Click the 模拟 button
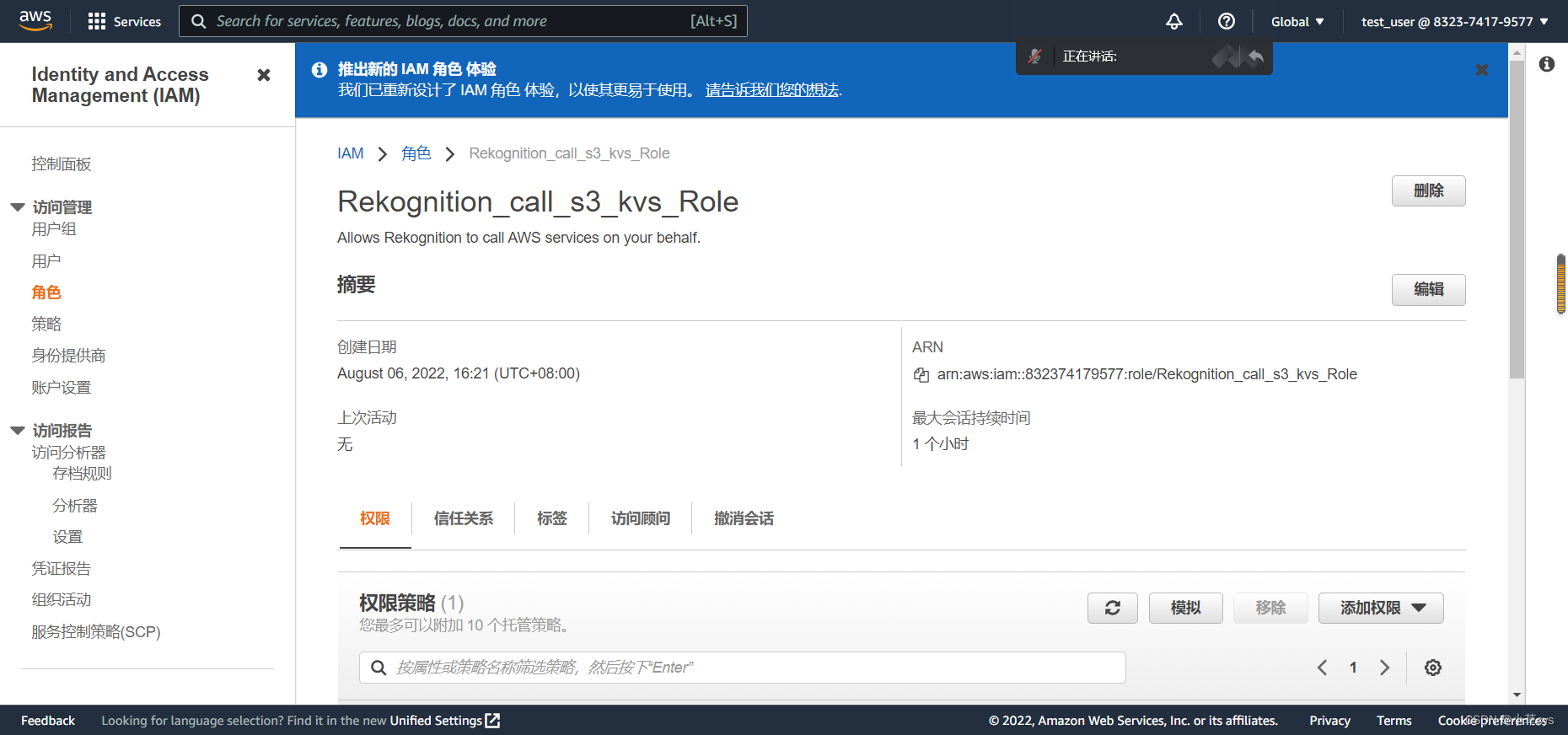Image resolution: width=1568 pixels, height=735 pixels. (1186, 608)
